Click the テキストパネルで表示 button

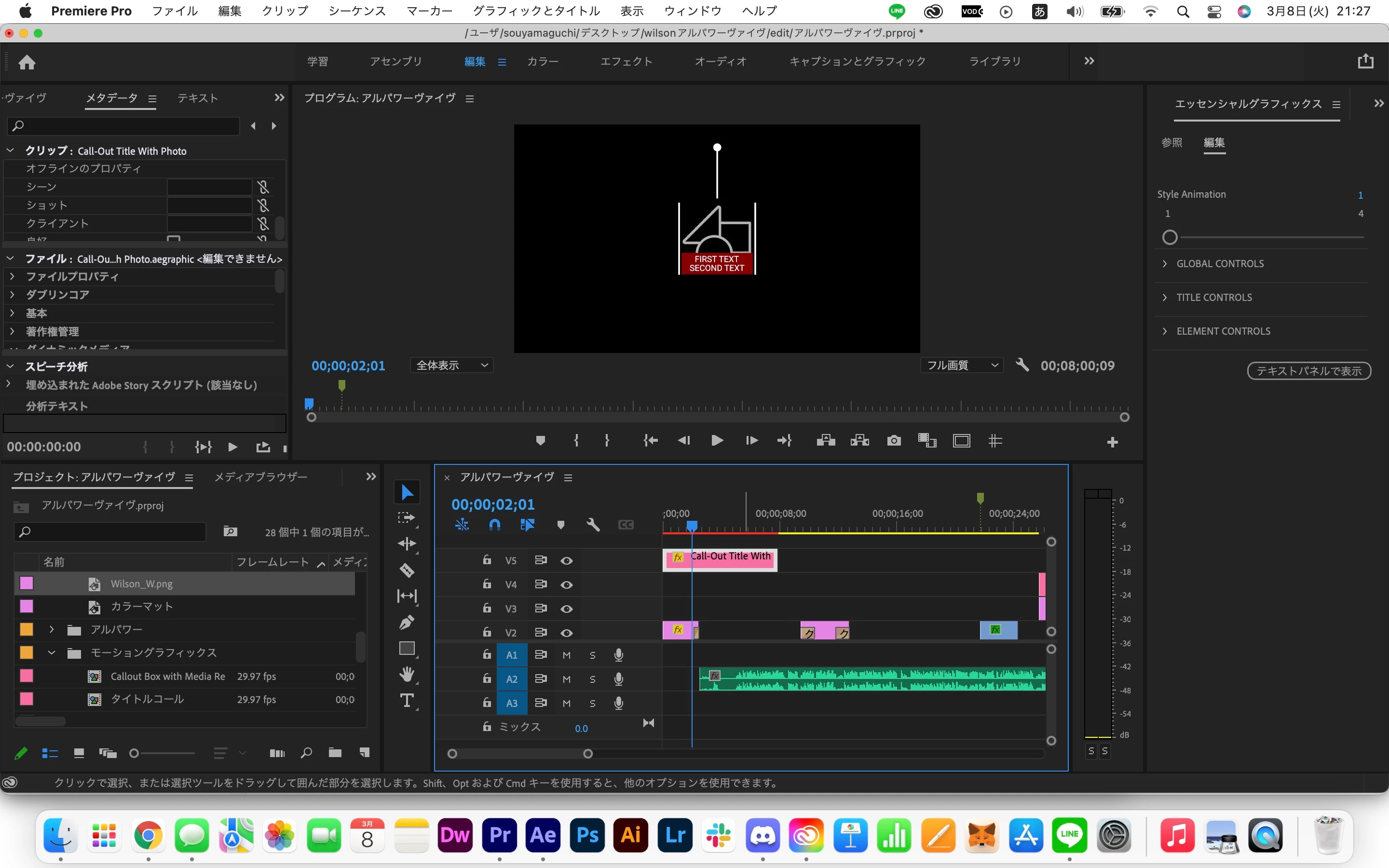coord(1308,371)
